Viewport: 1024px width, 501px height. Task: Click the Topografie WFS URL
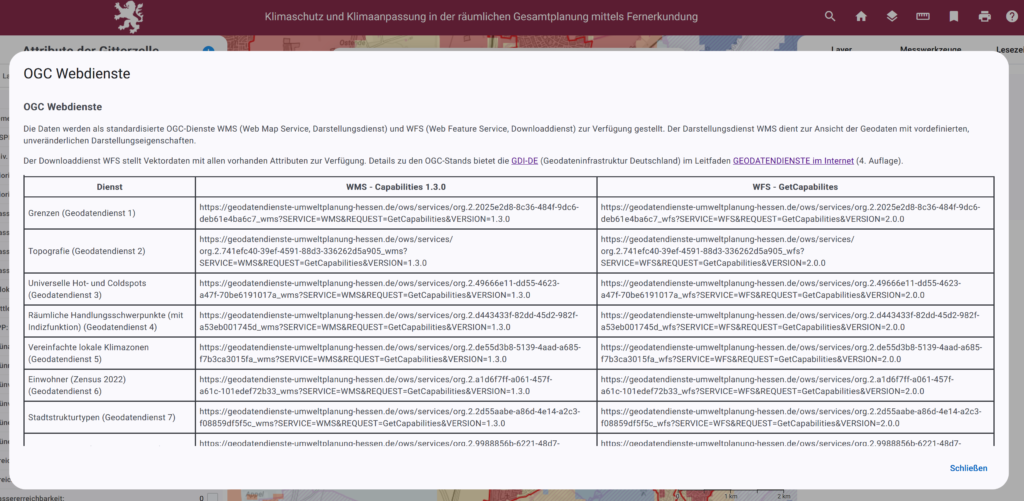728,251
